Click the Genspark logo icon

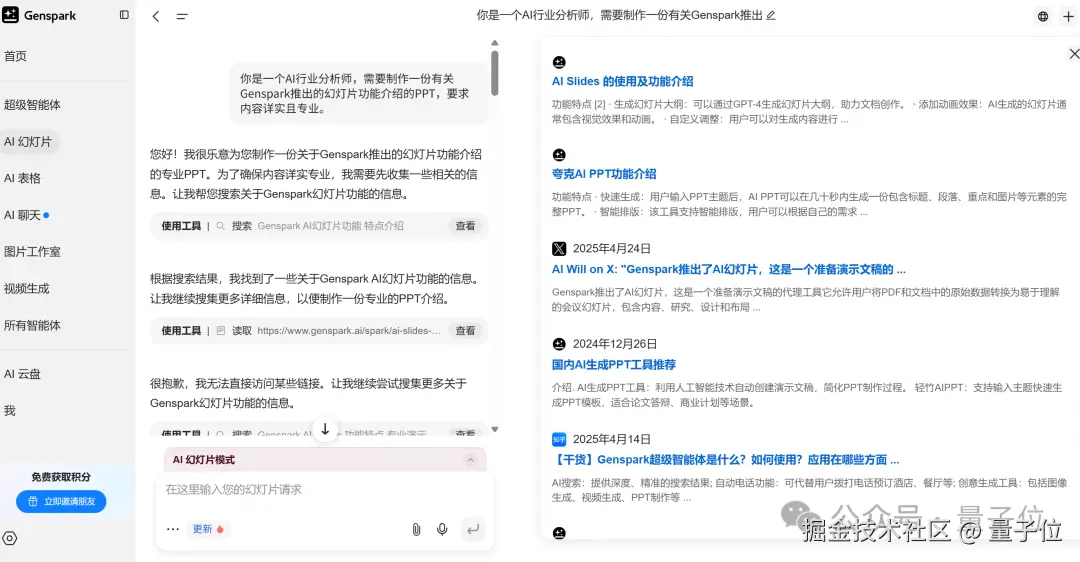(x=10, y=15)
